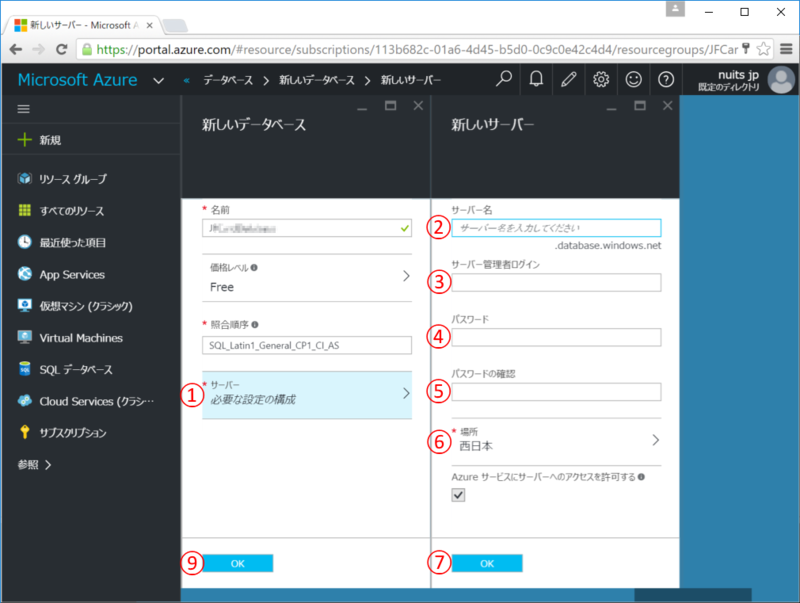Minimize the 新しいサーバー blade
This screenshot has width=800, height=603.
(611, 108)
